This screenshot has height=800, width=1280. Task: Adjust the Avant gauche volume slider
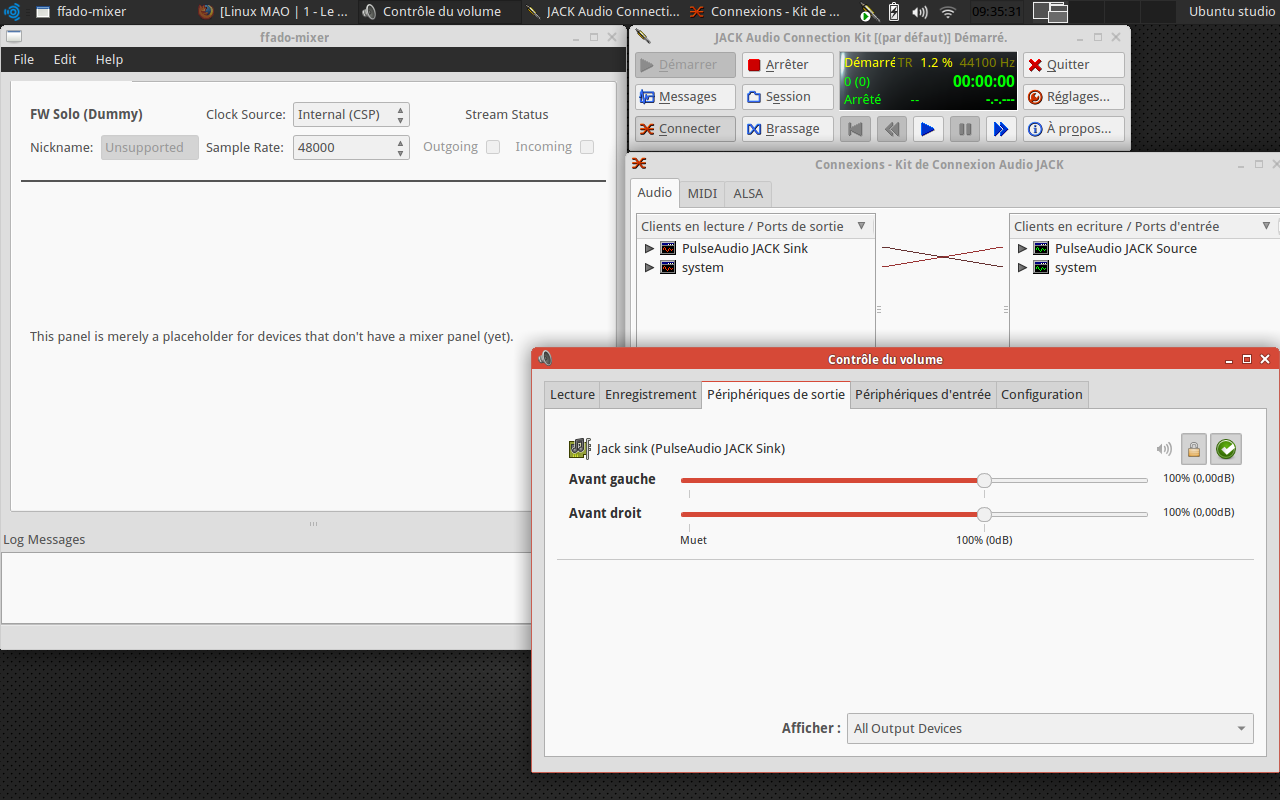coord(914,480)
